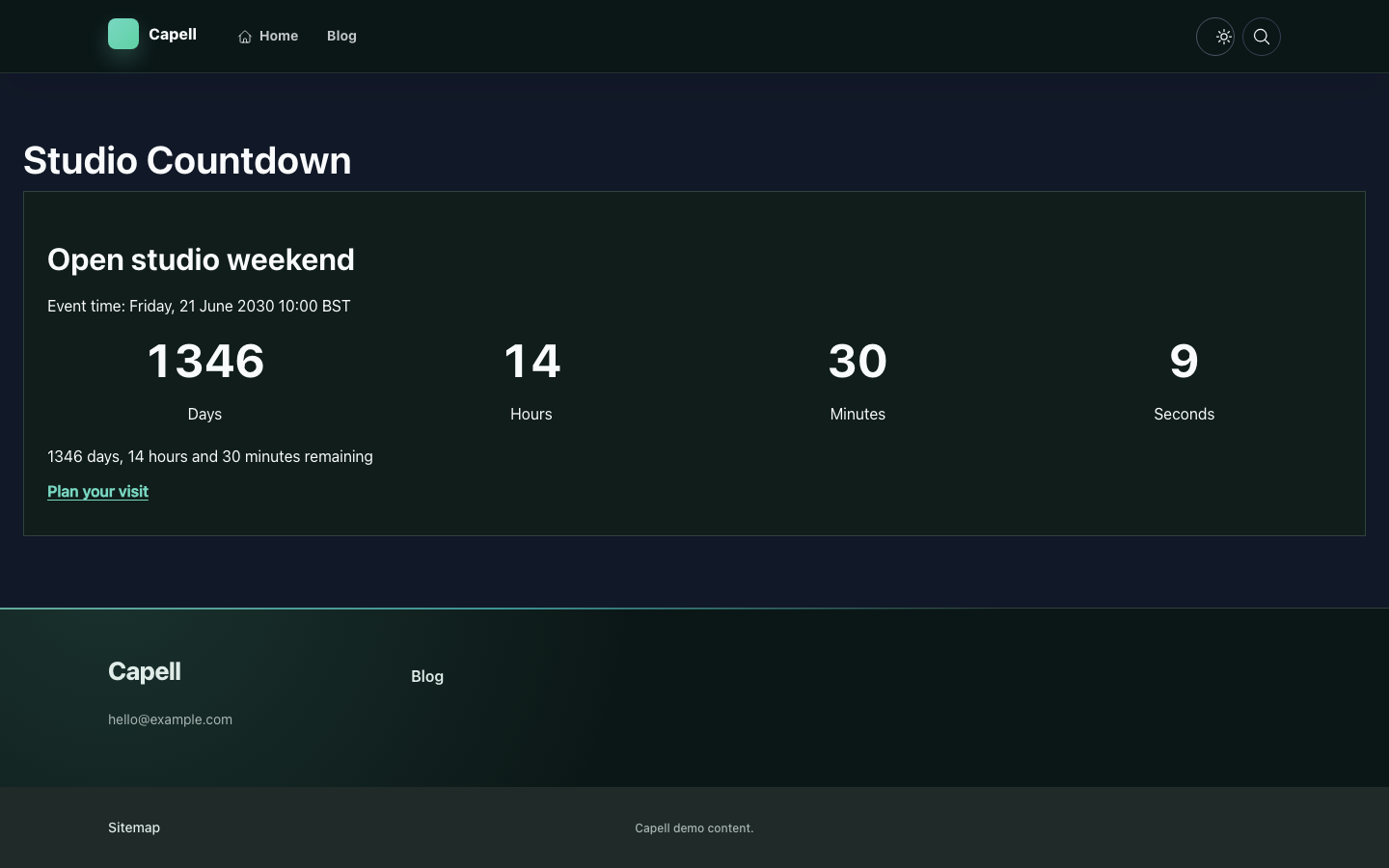Click the Minutes label under the counter

[858, 414]
